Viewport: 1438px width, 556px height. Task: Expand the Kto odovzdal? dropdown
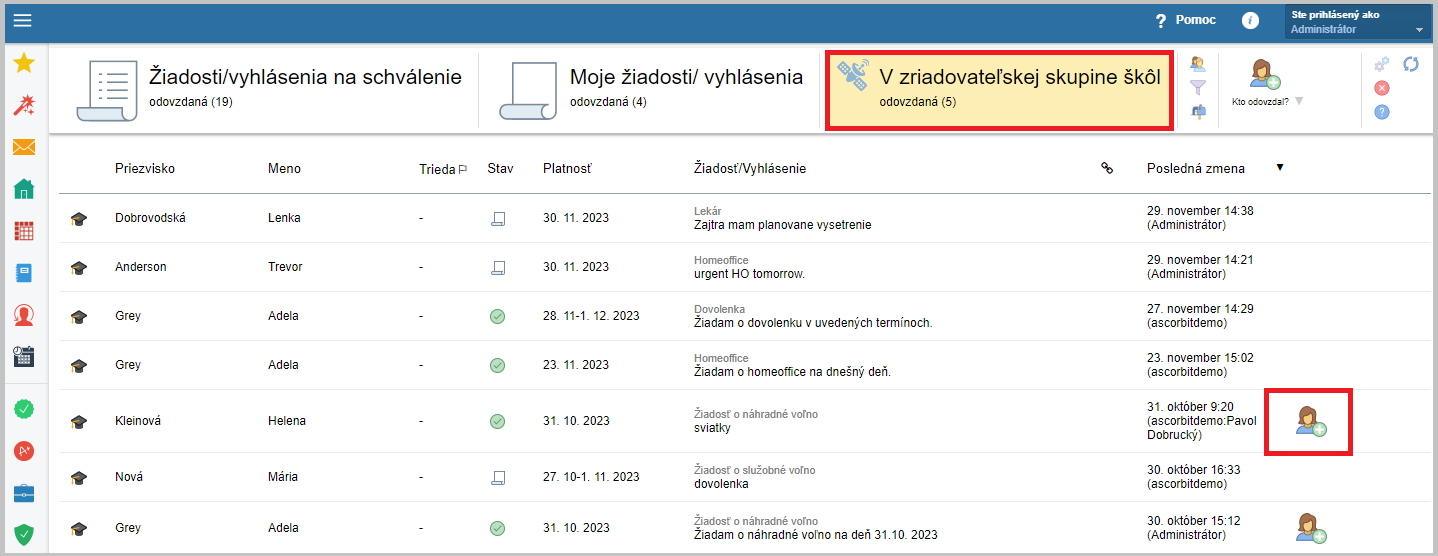coord(1299,101)
